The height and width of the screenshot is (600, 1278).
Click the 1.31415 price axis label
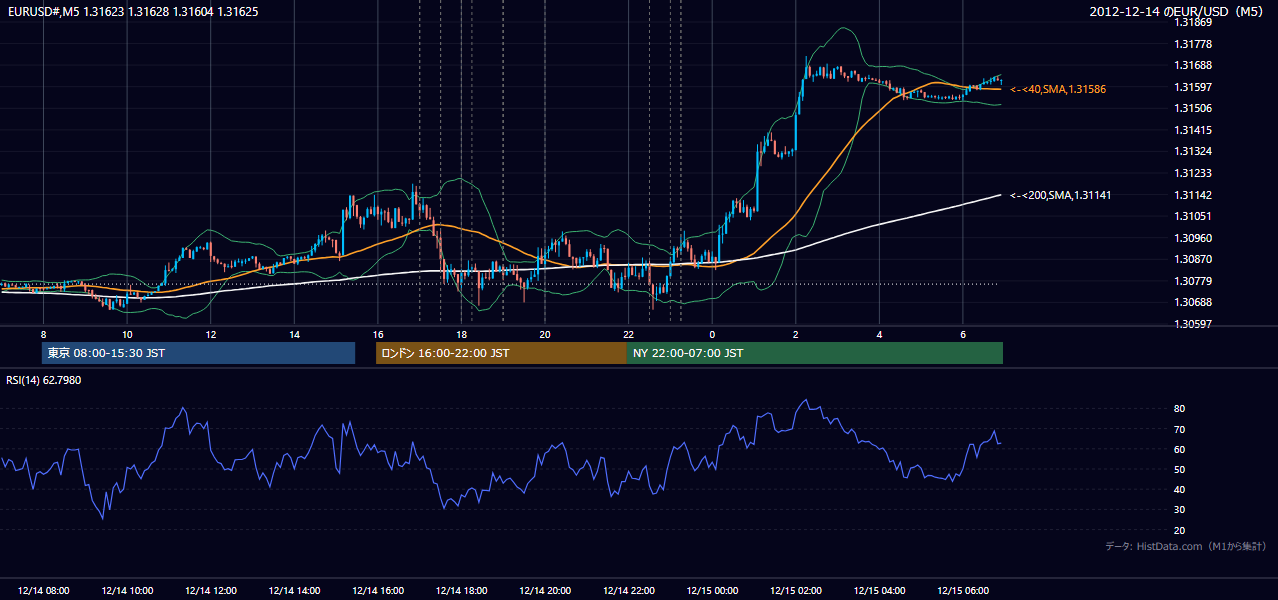pyautogui.click(x=1193, y=130)
